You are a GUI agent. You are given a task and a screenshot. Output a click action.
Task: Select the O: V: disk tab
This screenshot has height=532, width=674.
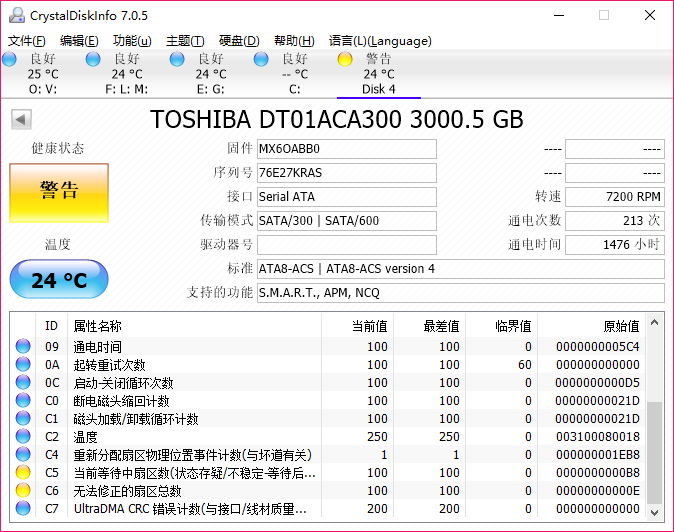coord(43,74)
